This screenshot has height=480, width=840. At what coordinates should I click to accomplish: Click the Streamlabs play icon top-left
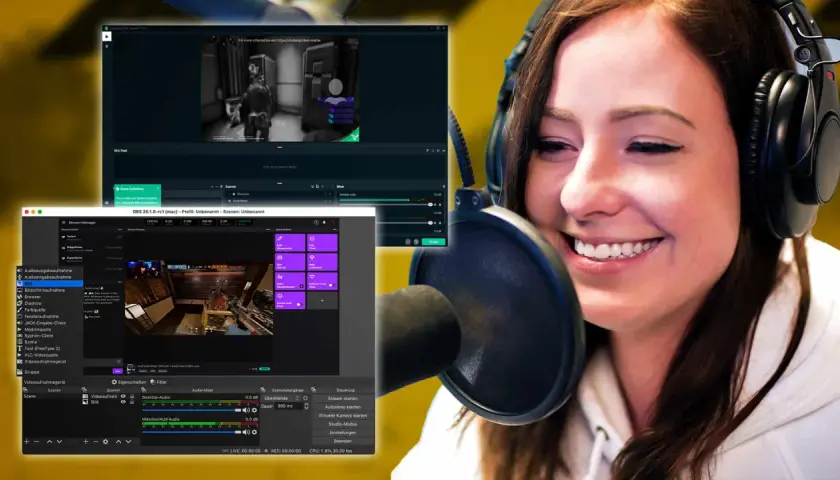point(107,36)
